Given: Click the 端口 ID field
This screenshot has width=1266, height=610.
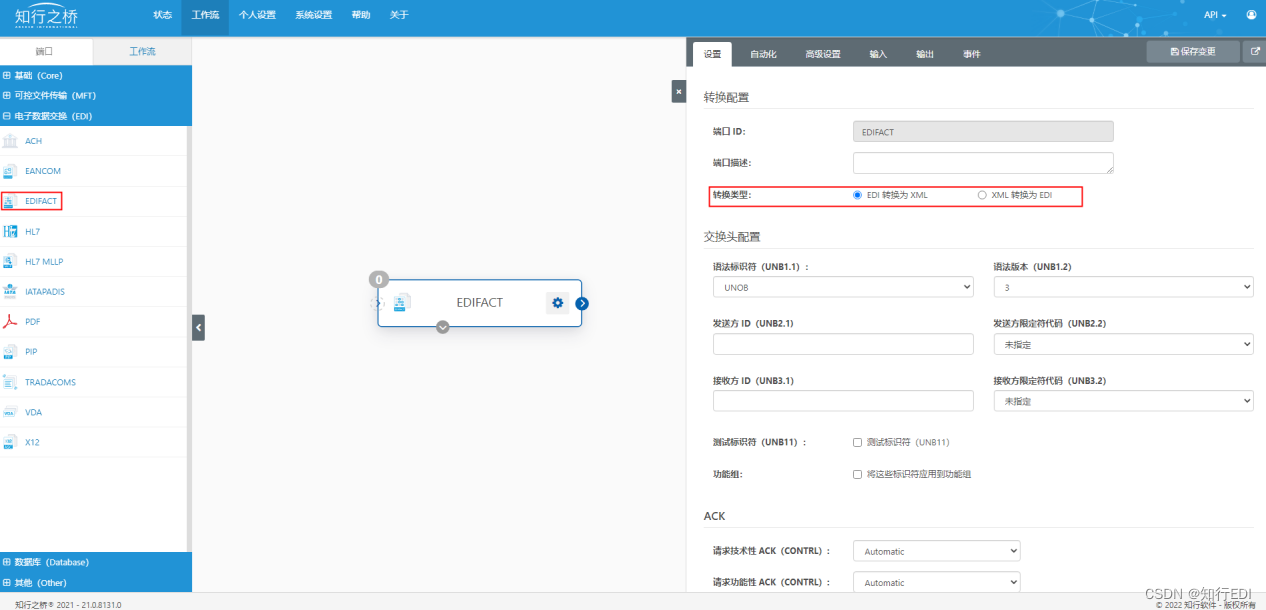Looking at the screenshot, I should pos(983,131).
